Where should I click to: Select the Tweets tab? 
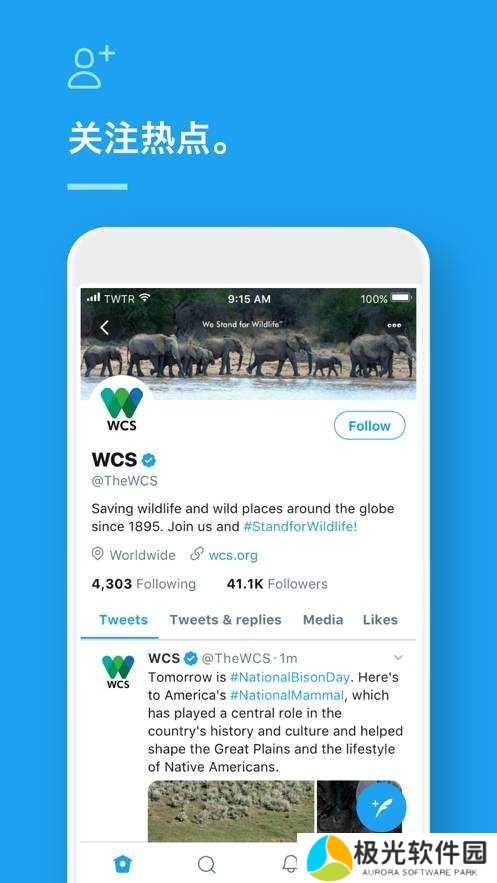pos(123,619)
